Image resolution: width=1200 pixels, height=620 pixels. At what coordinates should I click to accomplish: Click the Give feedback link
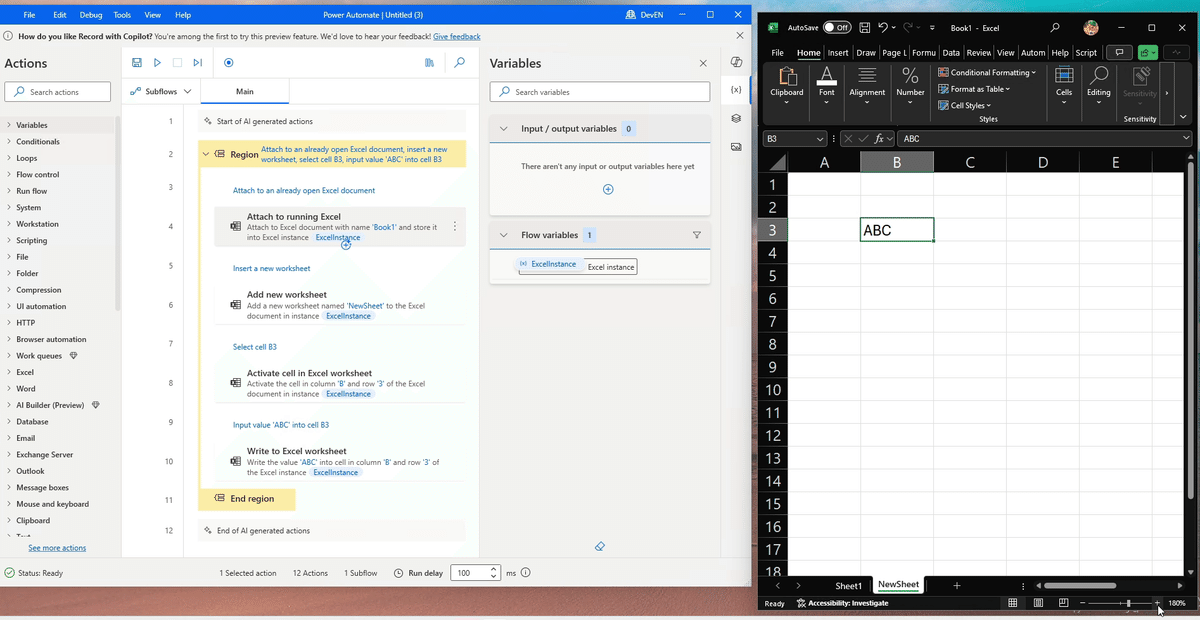[x=457, y=36]
